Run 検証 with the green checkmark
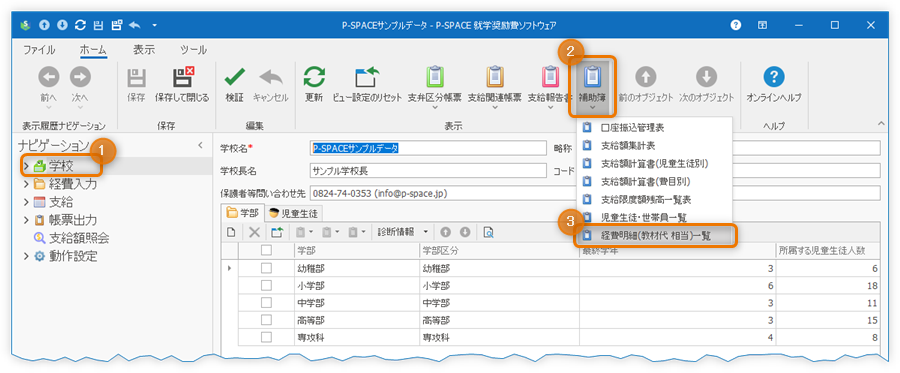Image resolution: width=900 pixels, height=373 pixels. 235,85
